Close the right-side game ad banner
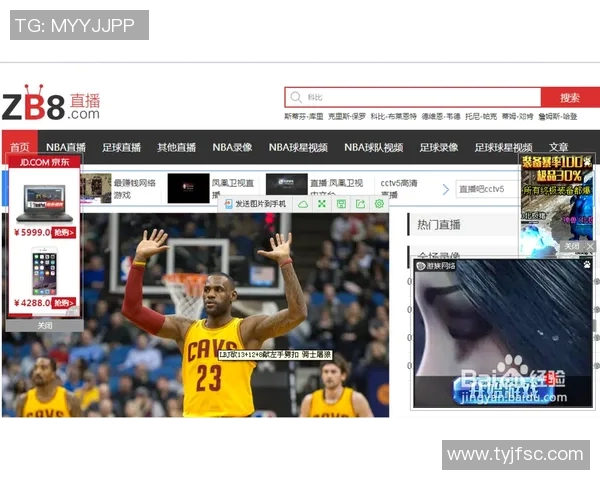Viewport: 600px width, 480px height. 578,246
